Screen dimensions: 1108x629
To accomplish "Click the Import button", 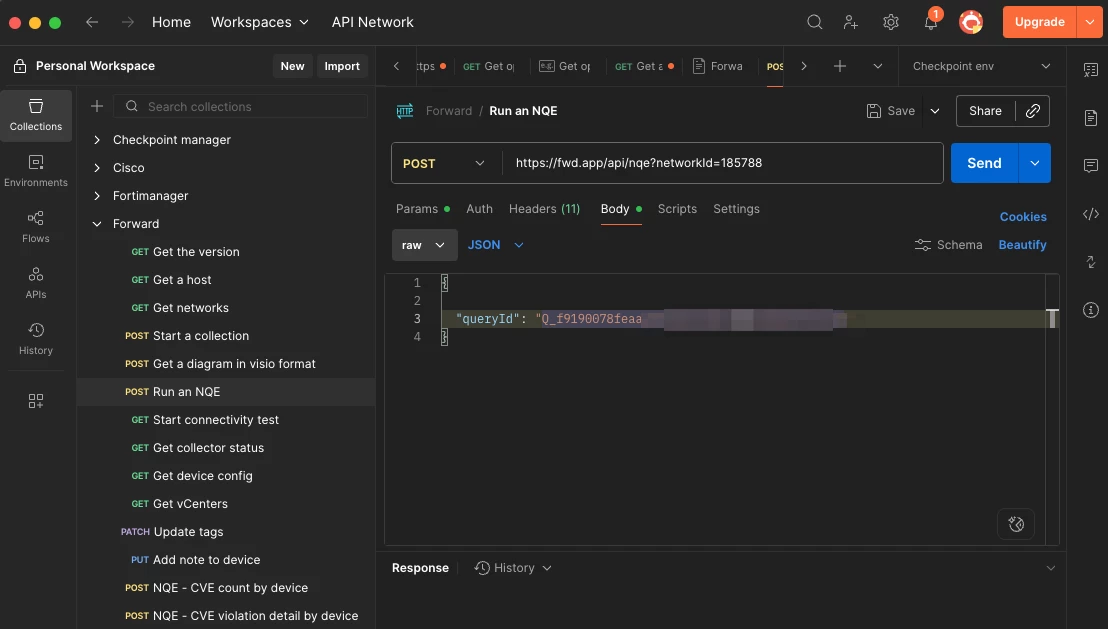I will coord(342,66).
